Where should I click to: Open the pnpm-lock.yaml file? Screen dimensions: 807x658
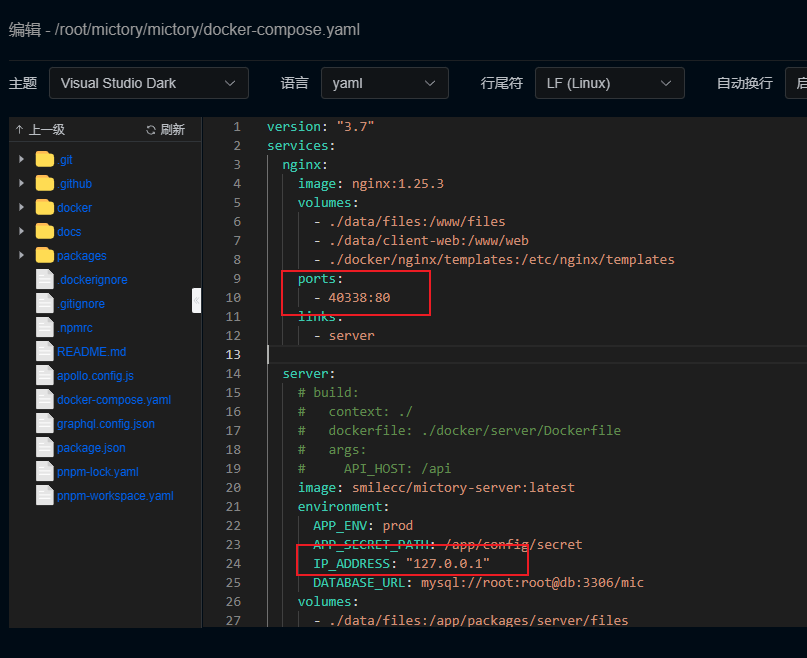(97, 472)
